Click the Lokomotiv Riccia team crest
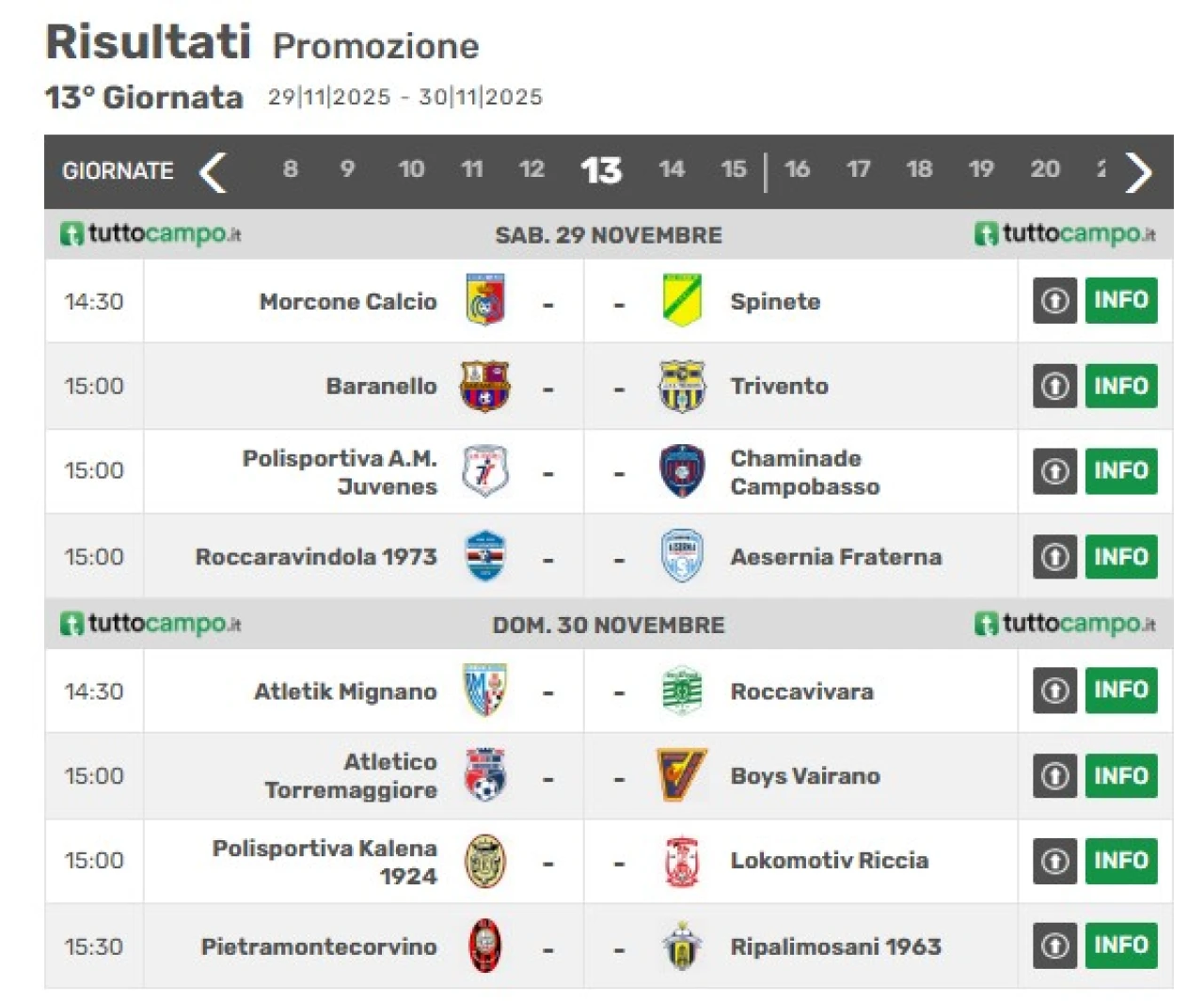 (682, 861)
